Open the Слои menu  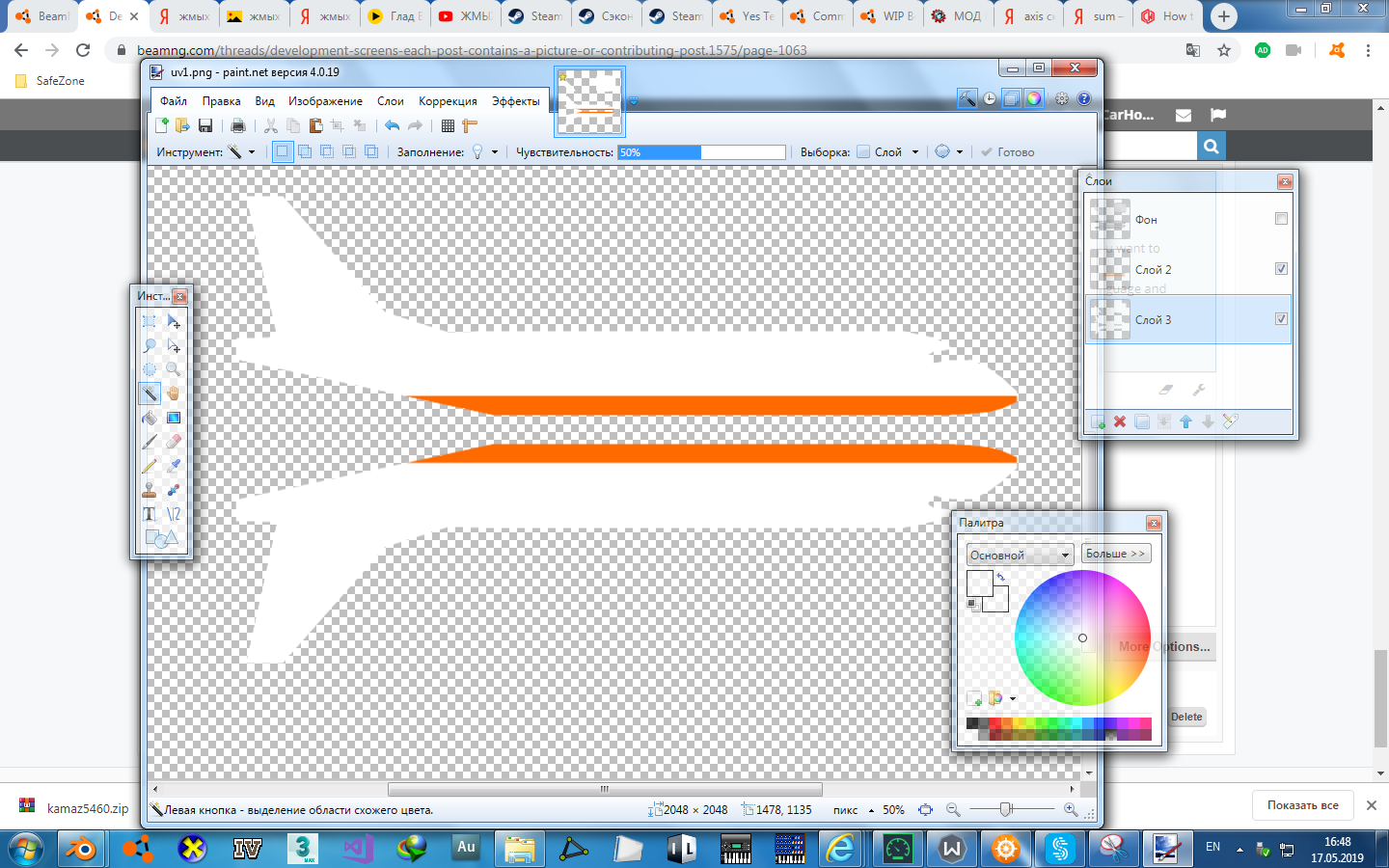(391, 101)
